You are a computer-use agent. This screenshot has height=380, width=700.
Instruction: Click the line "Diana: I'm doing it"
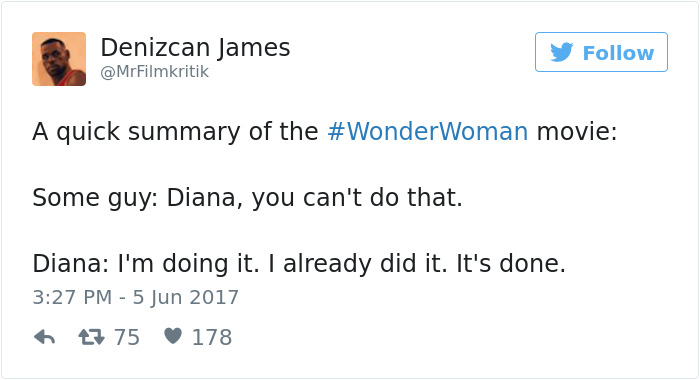pyautogui.click(x=146, y=263)
